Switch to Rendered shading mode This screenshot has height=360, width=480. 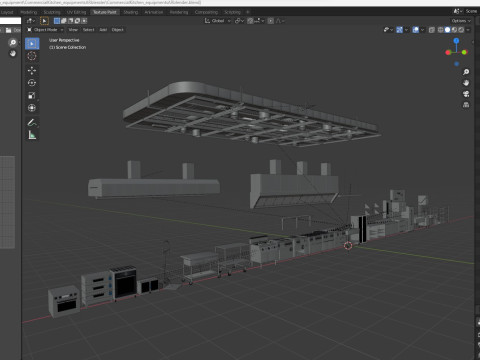[x=461, y=30]
